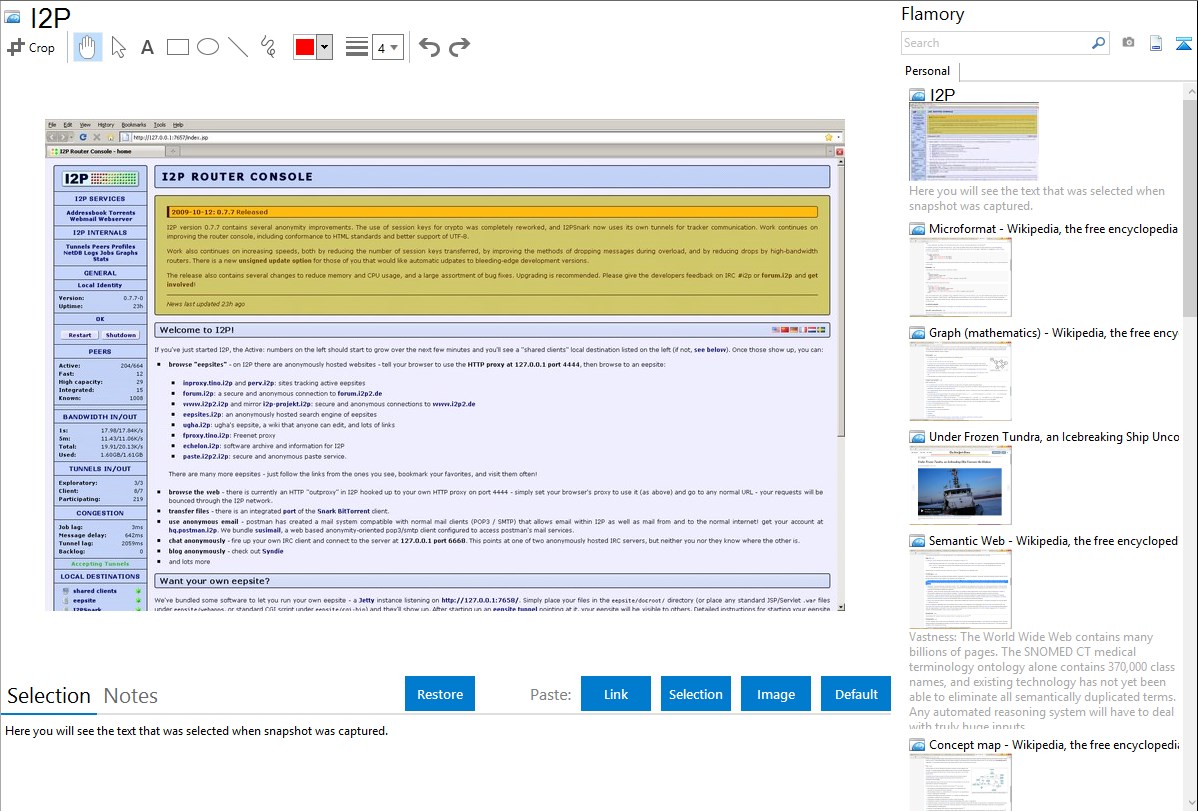Open the Semantic Web snapshot thumbnail
The height and width of the screenshot is (811, 1198).
click(x=960, y=589)
